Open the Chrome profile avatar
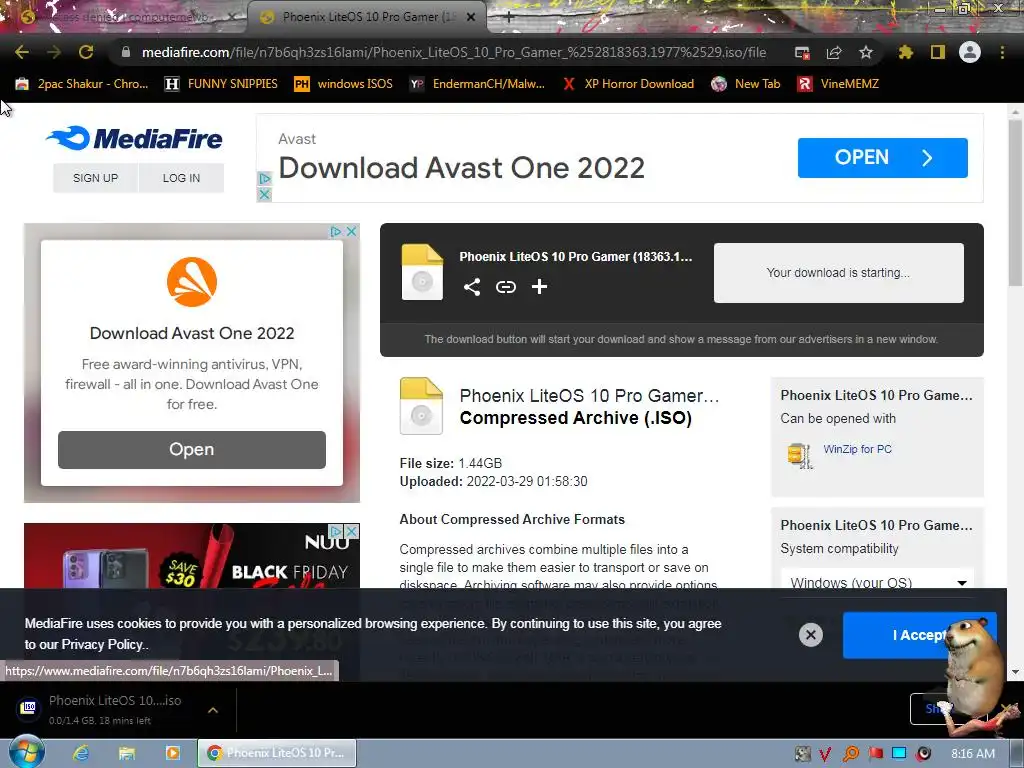Screen dimensions: 1024x768 (x=970, y=52)
